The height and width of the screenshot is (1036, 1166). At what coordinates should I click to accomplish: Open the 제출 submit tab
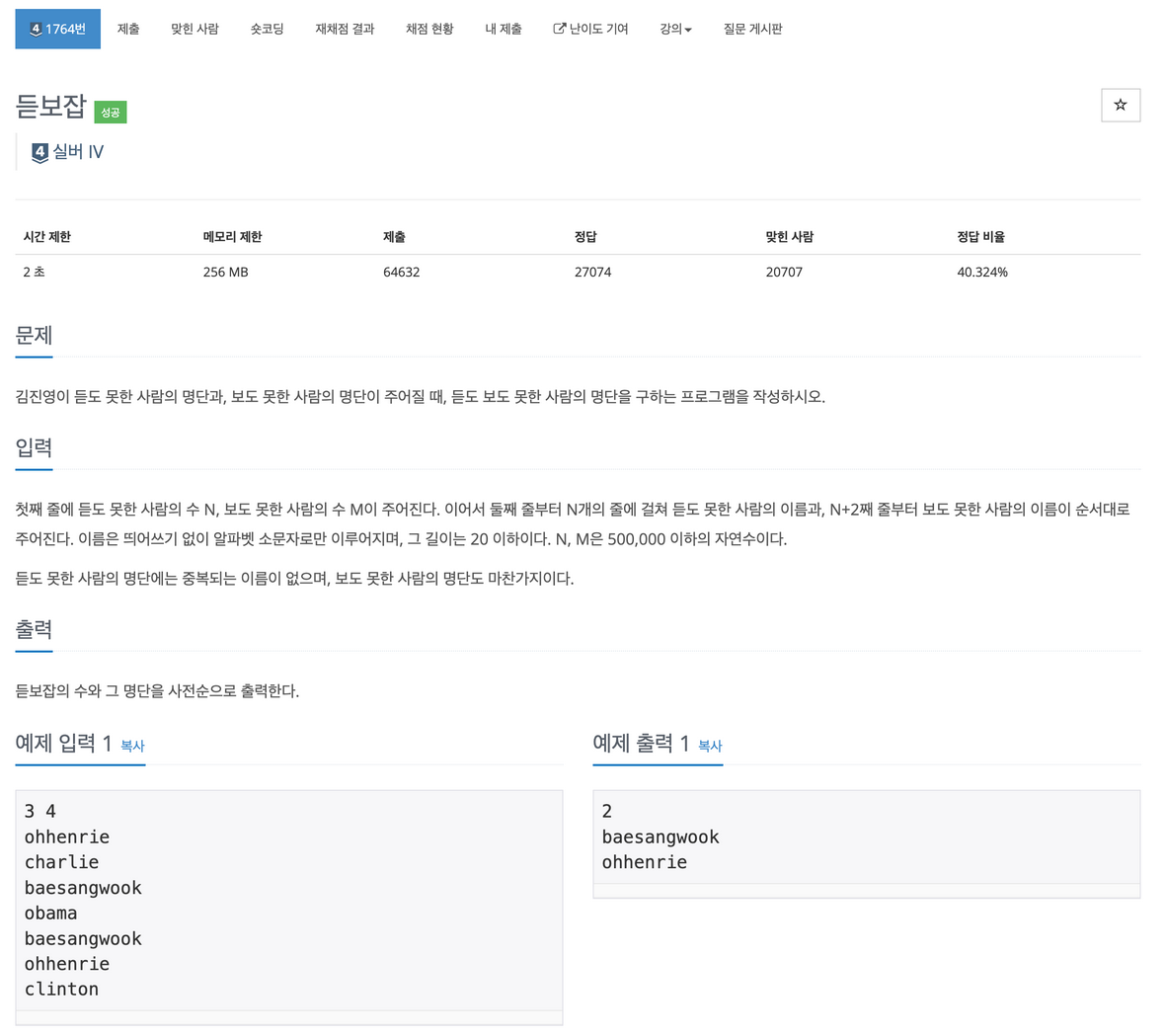pos(128,29)
